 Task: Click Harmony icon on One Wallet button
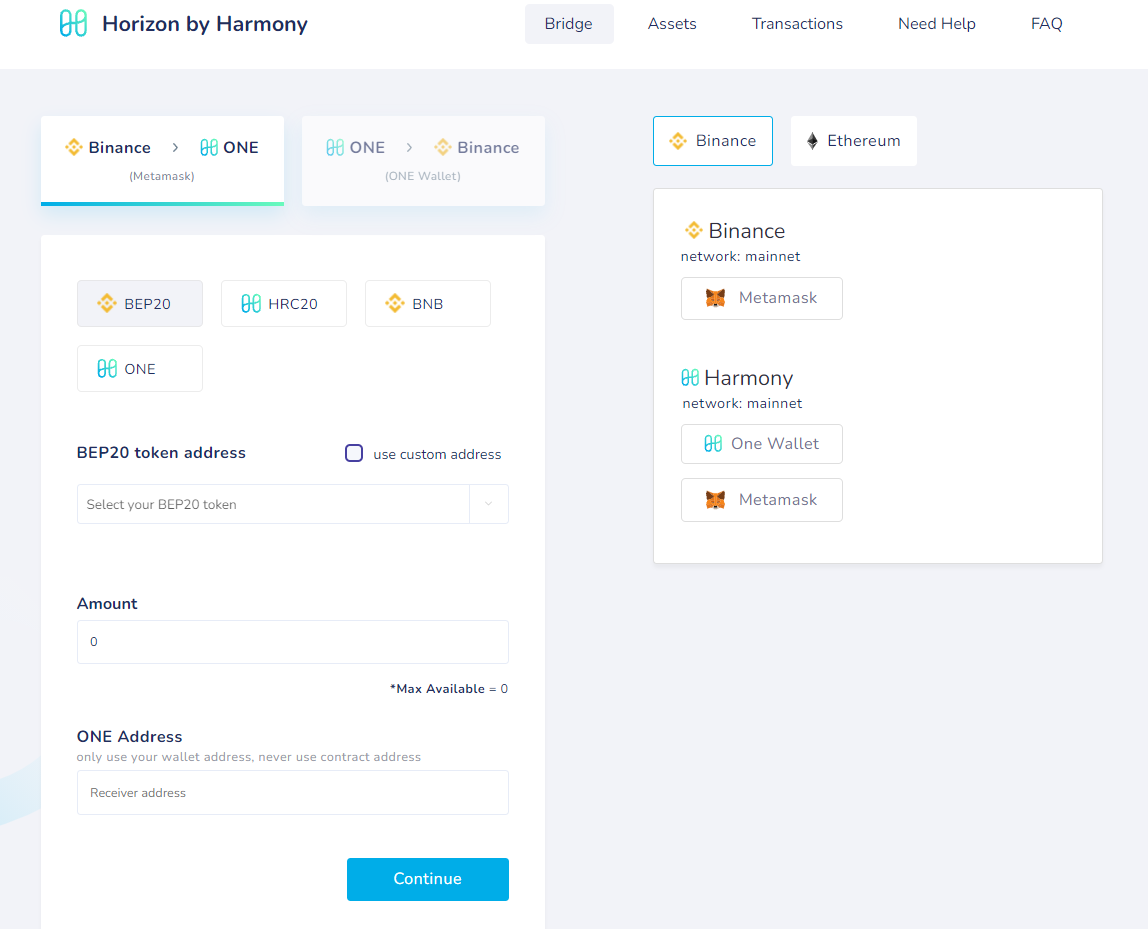click(x=713, y=444)
